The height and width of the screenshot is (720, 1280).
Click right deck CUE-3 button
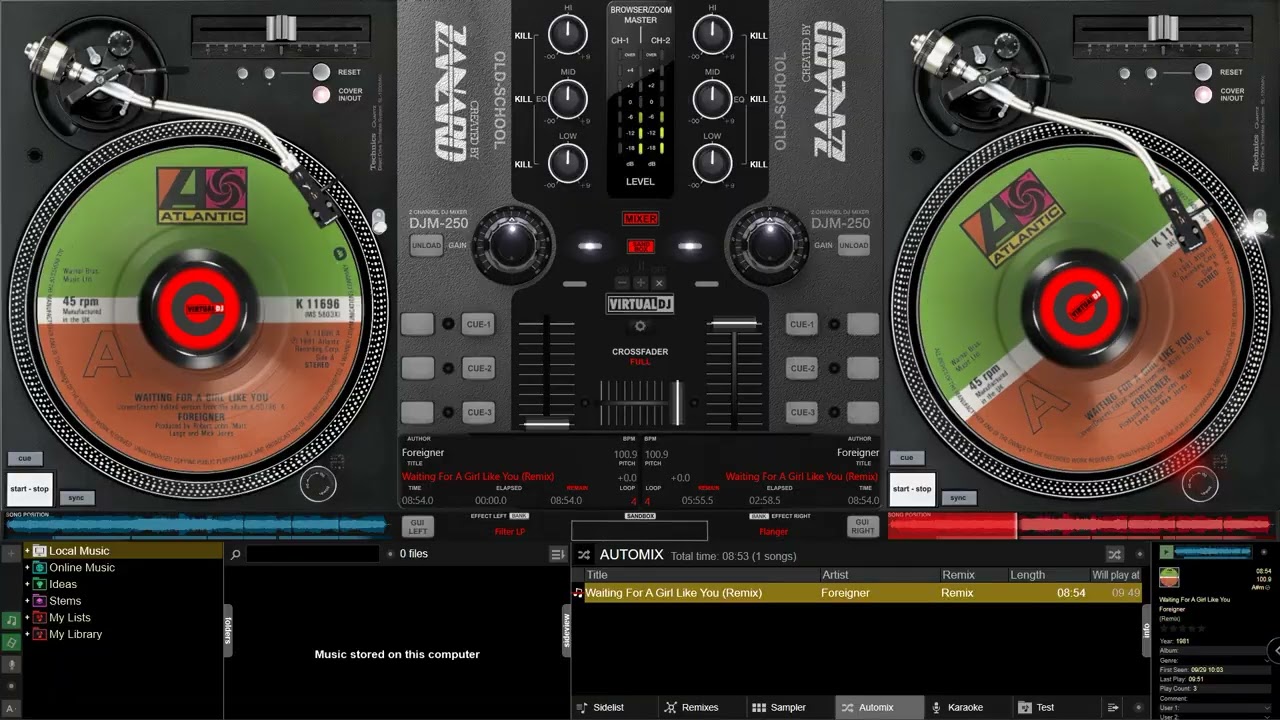(x=802, y=412)
